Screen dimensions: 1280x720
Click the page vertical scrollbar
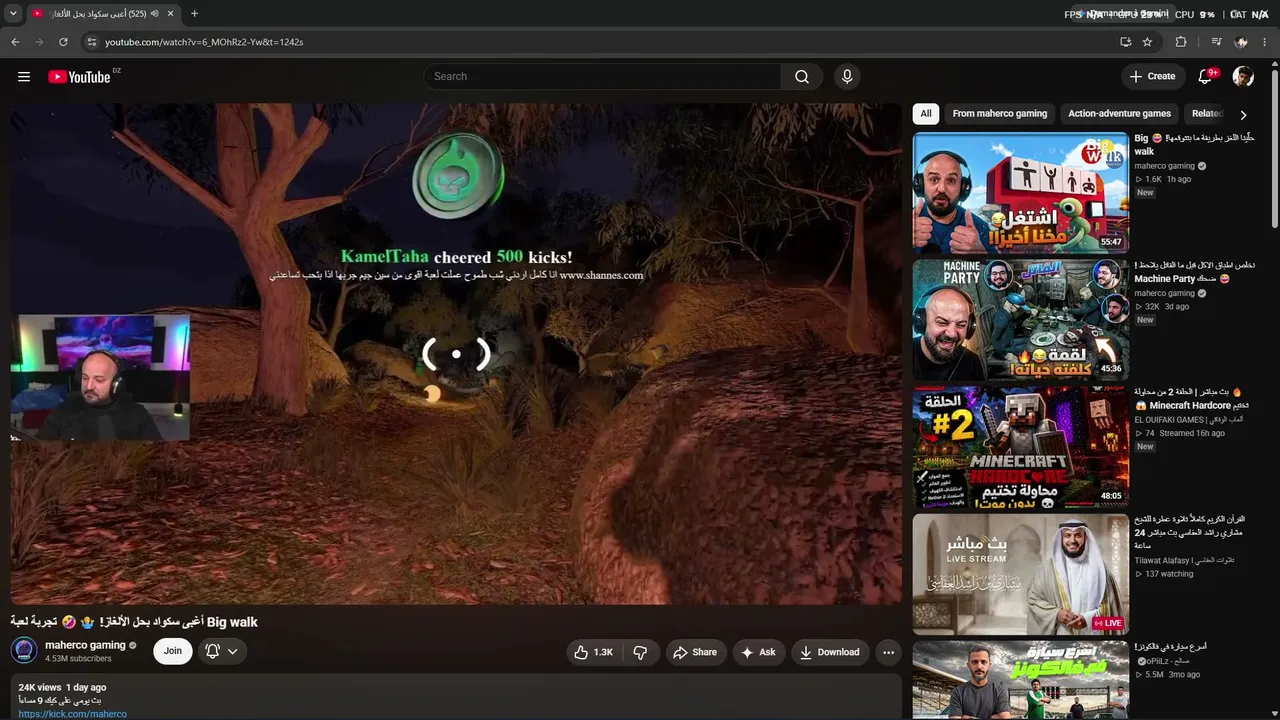click(x=1275, y=150)
